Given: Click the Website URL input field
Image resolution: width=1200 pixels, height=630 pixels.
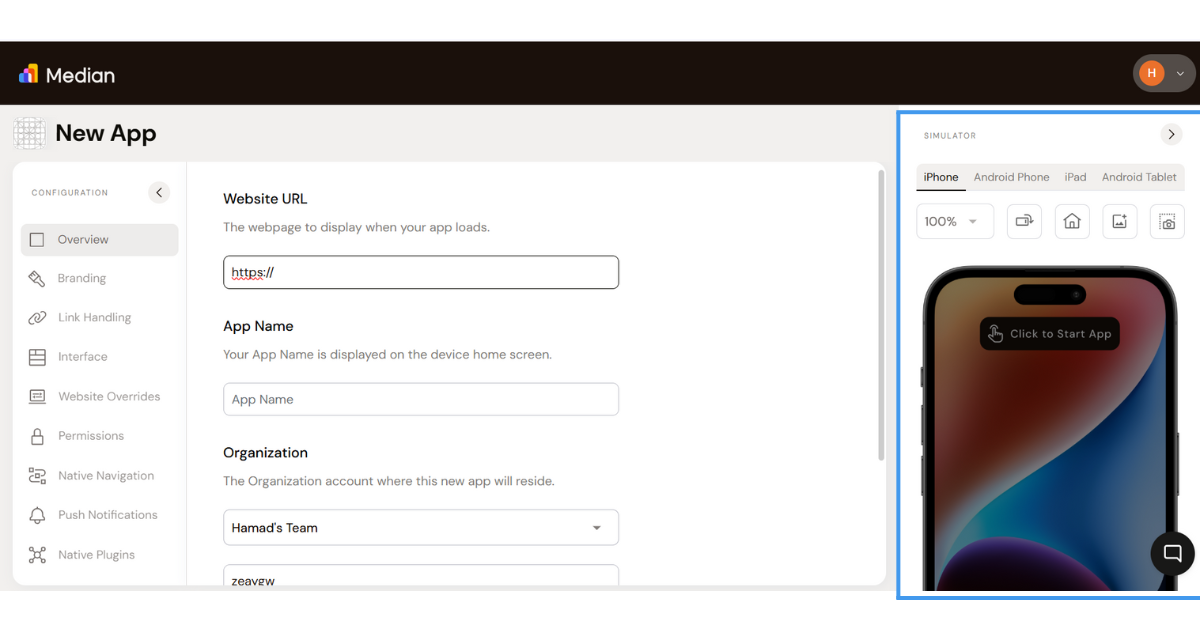Looking at the screenshot, I should coord(420,272).
